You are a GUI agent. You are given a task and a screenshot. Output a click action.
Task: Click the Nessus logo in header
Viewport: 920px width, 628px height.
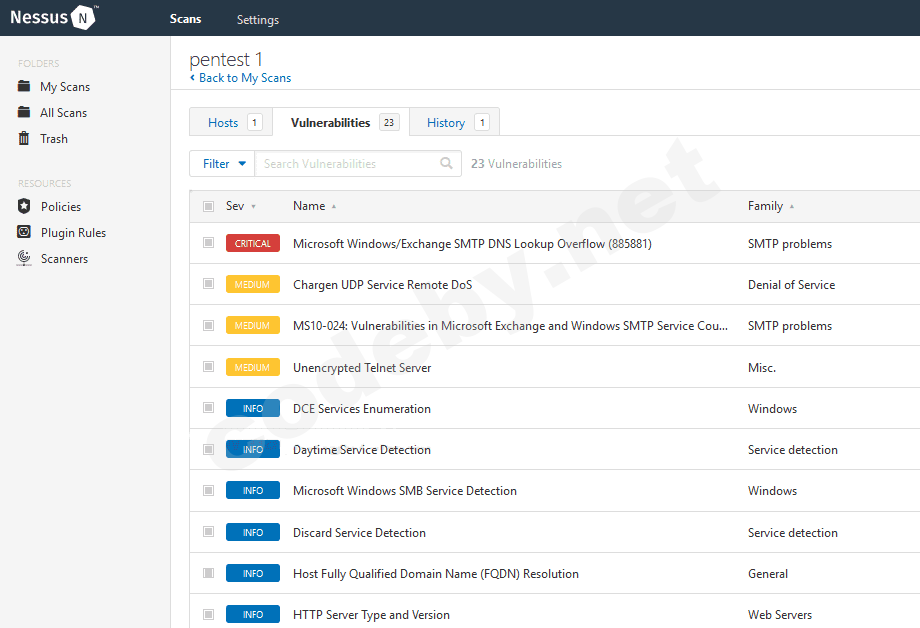click(52, 18)
